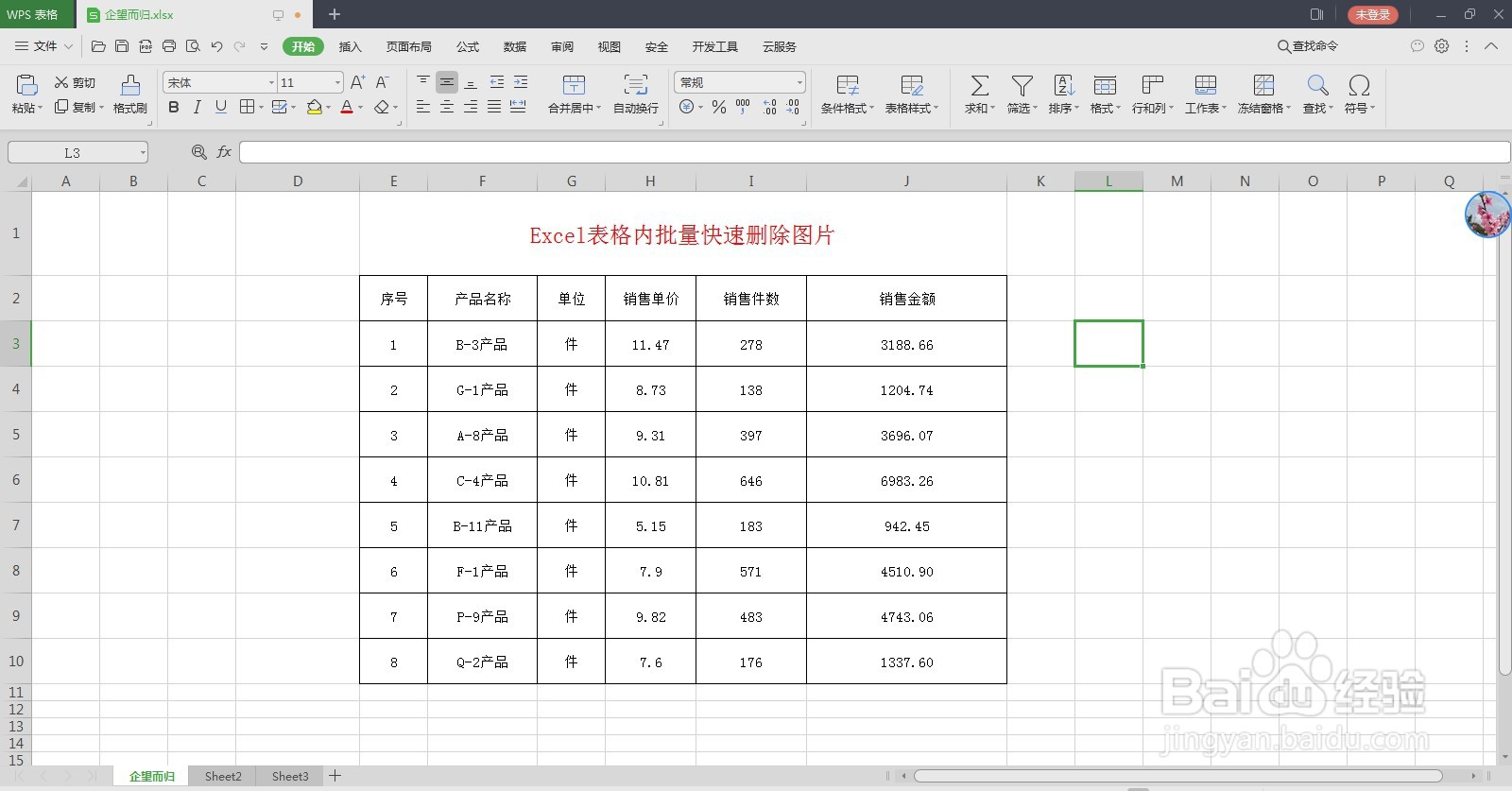Expand the font color dropdown arrow

(x=360, y=108)
